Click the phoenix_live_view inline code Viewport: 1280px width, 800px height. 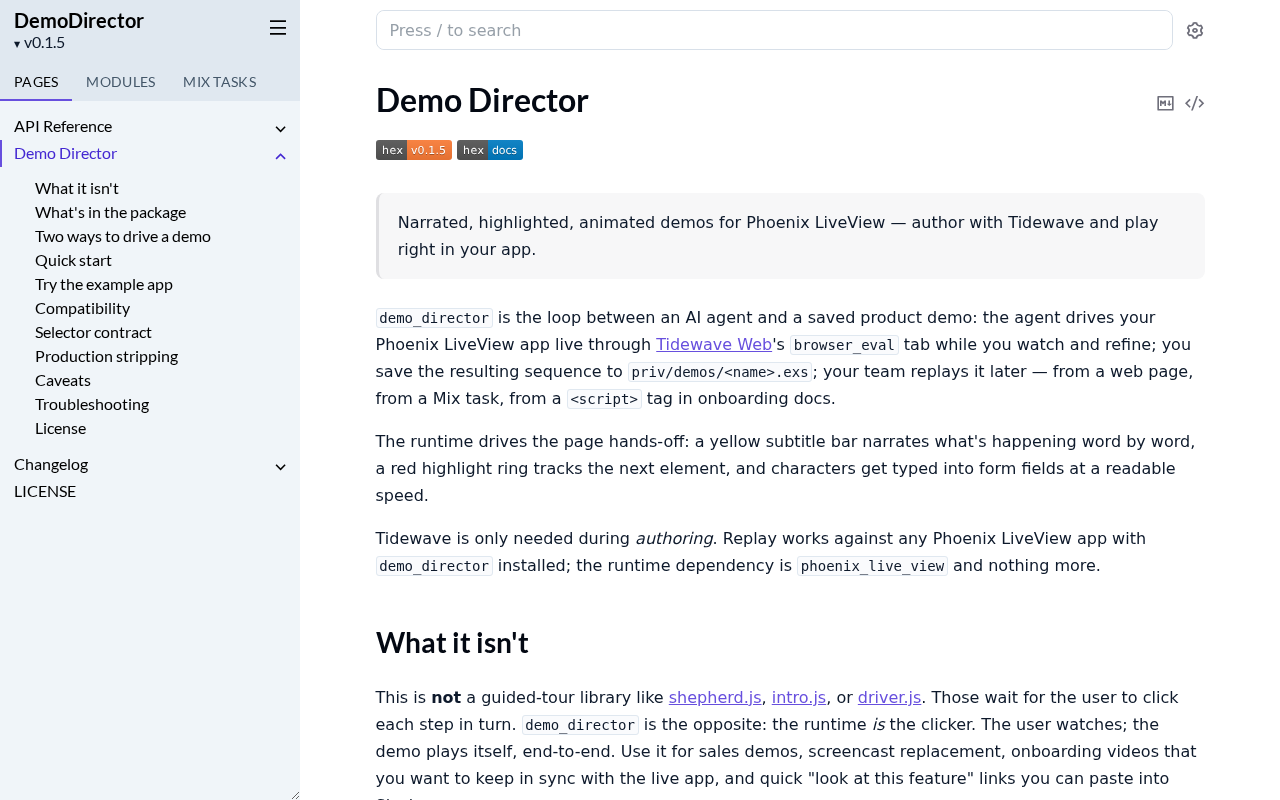(x=872, y=566)
